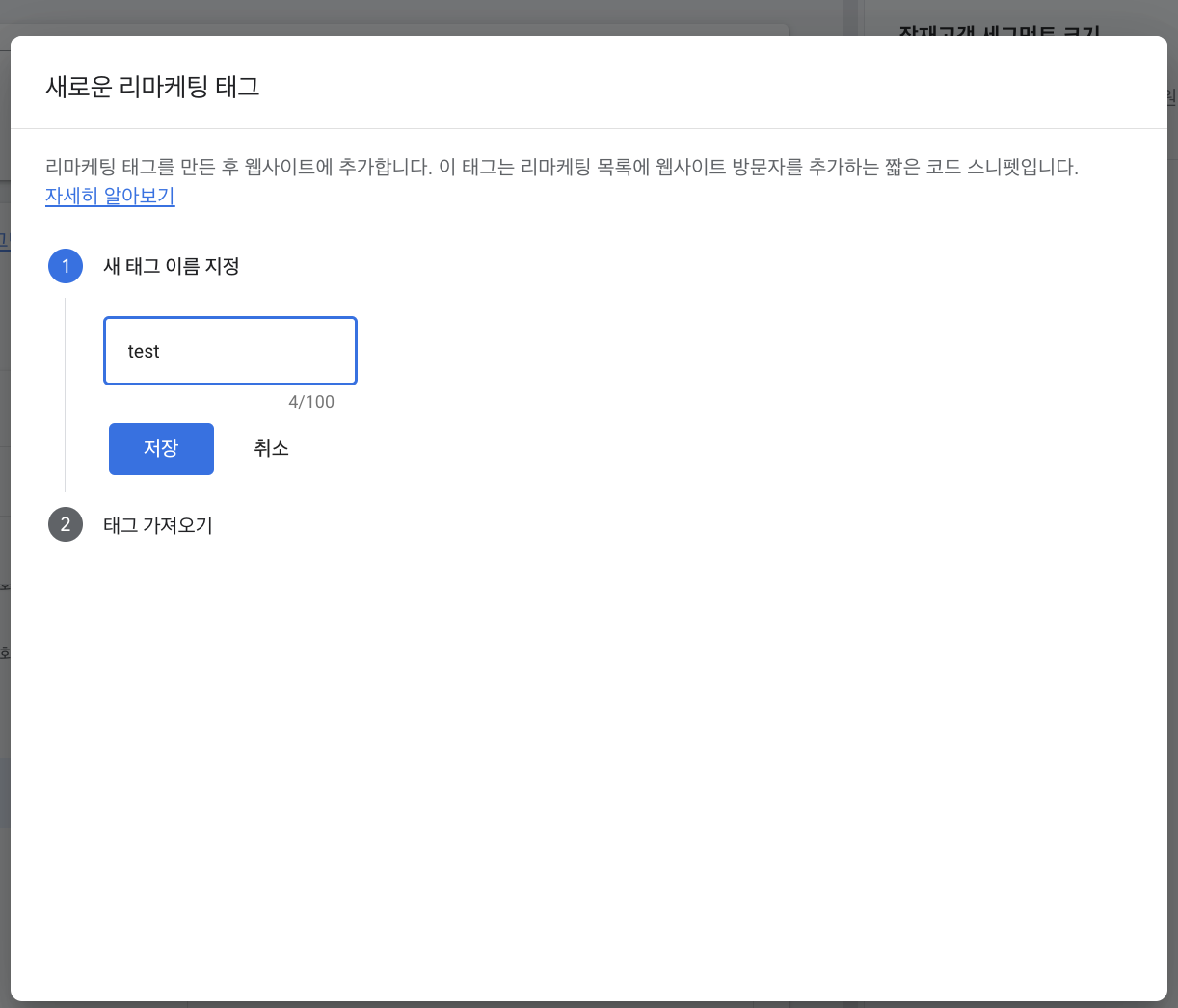The width and height of the screenshot is (1178, 1008).
Task: Click the partial blue link on left edge
Action: 4,239
